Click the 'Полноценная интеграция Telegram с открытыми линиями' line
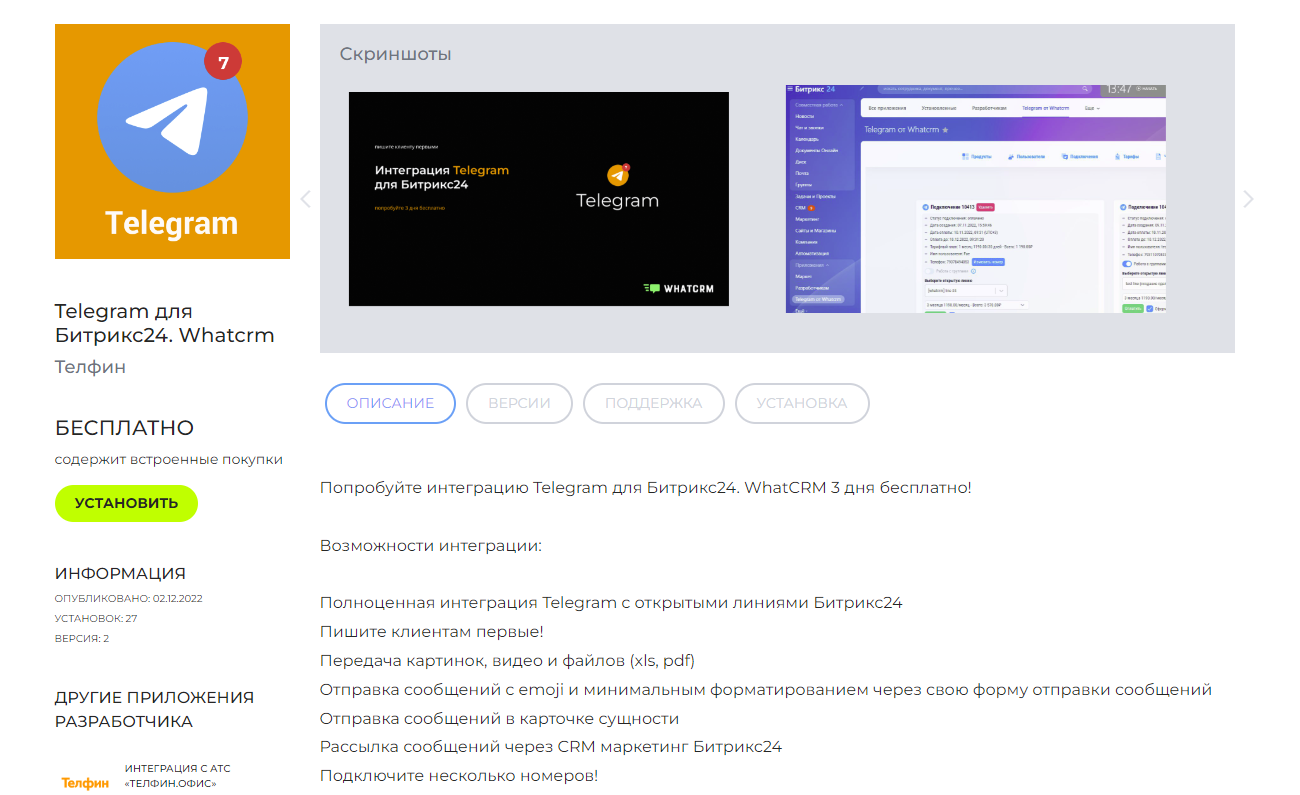 pyautogui.click(x=611, y=603)
